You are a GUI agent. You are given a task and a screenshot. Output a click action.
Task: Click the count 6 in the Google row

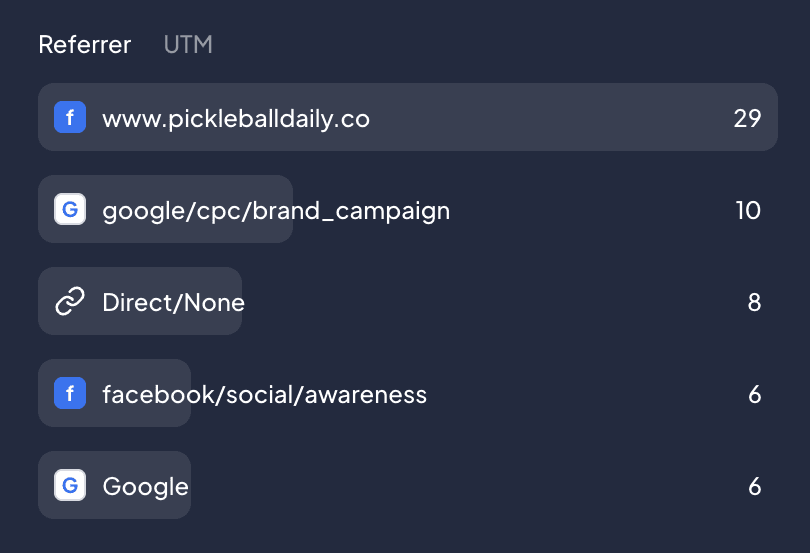[x=755, y=487]
